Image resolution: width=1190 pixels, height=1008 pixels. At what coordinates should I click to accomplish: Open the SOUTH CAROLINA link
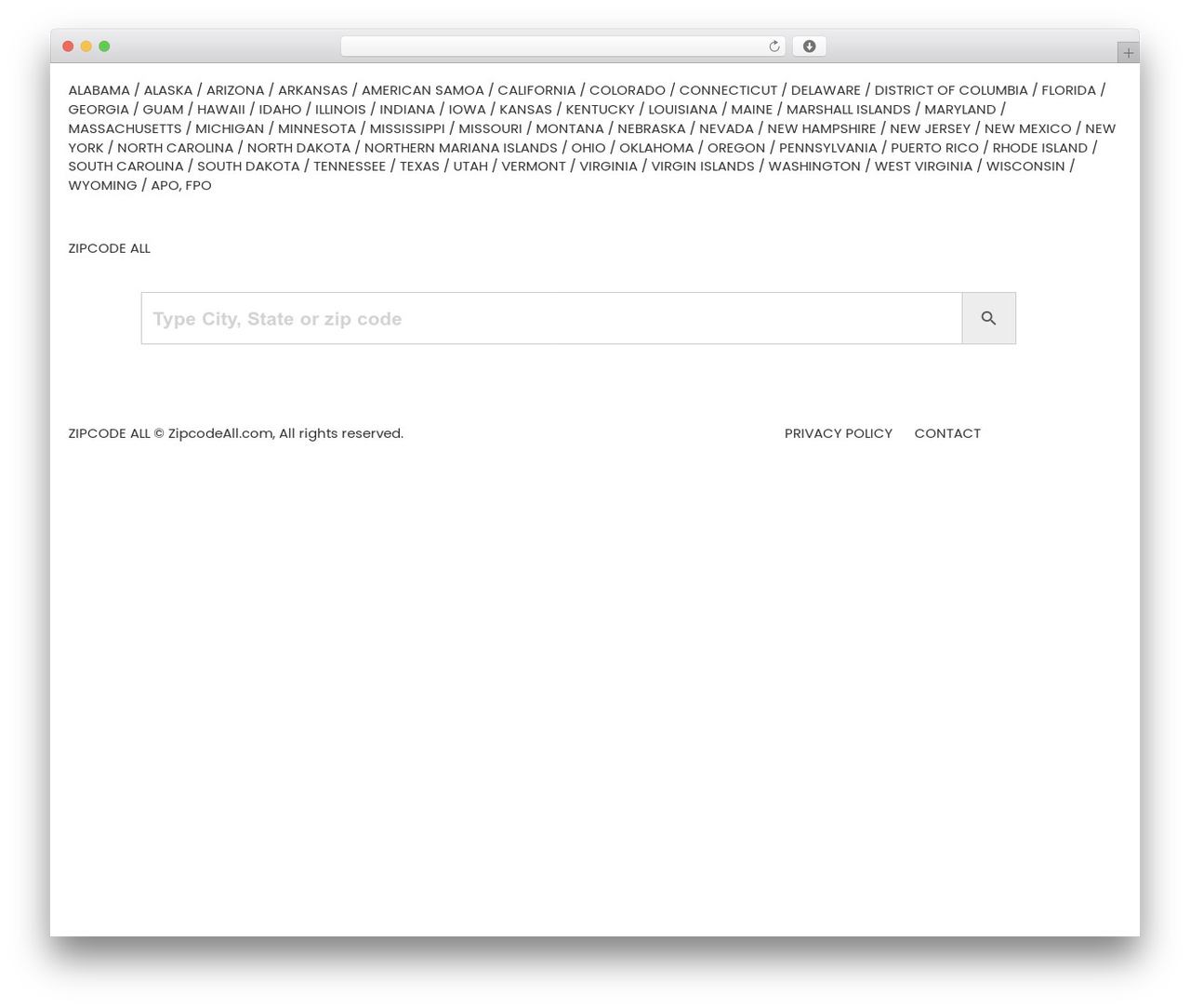[x=126, y=166]
